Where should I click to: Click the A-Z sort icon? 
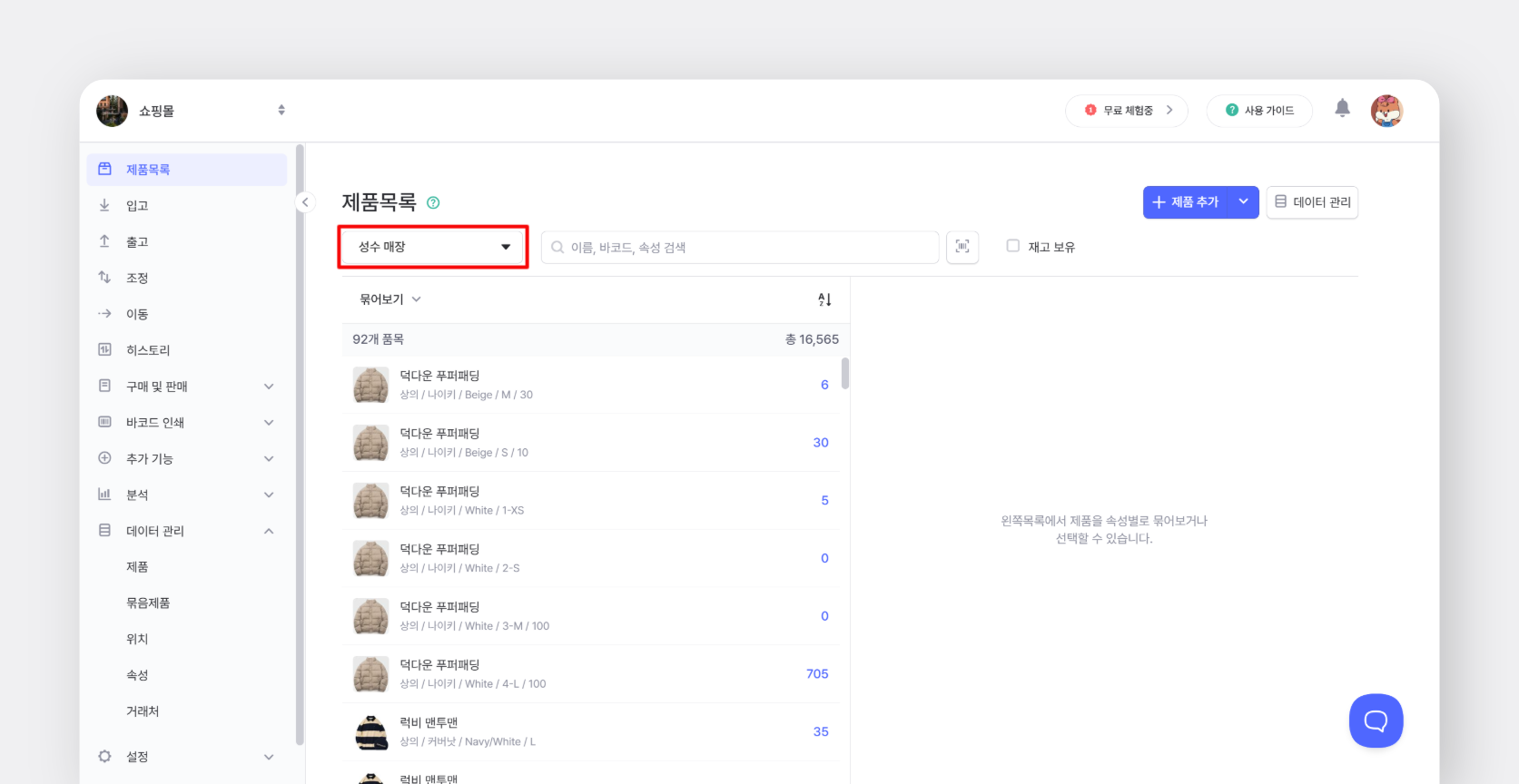824,299
